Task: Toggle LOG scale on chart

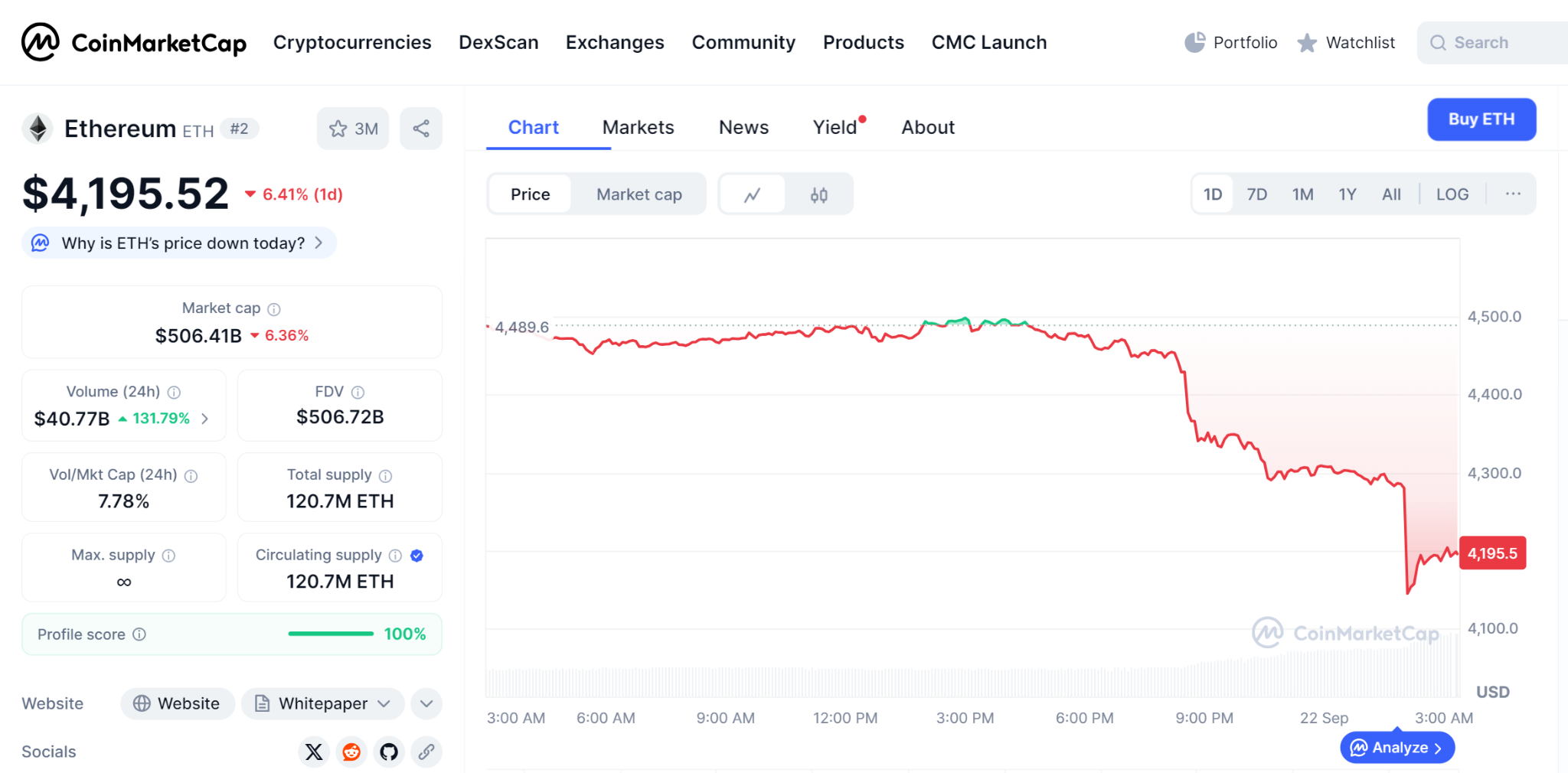Action: [x=1452, y=194]
